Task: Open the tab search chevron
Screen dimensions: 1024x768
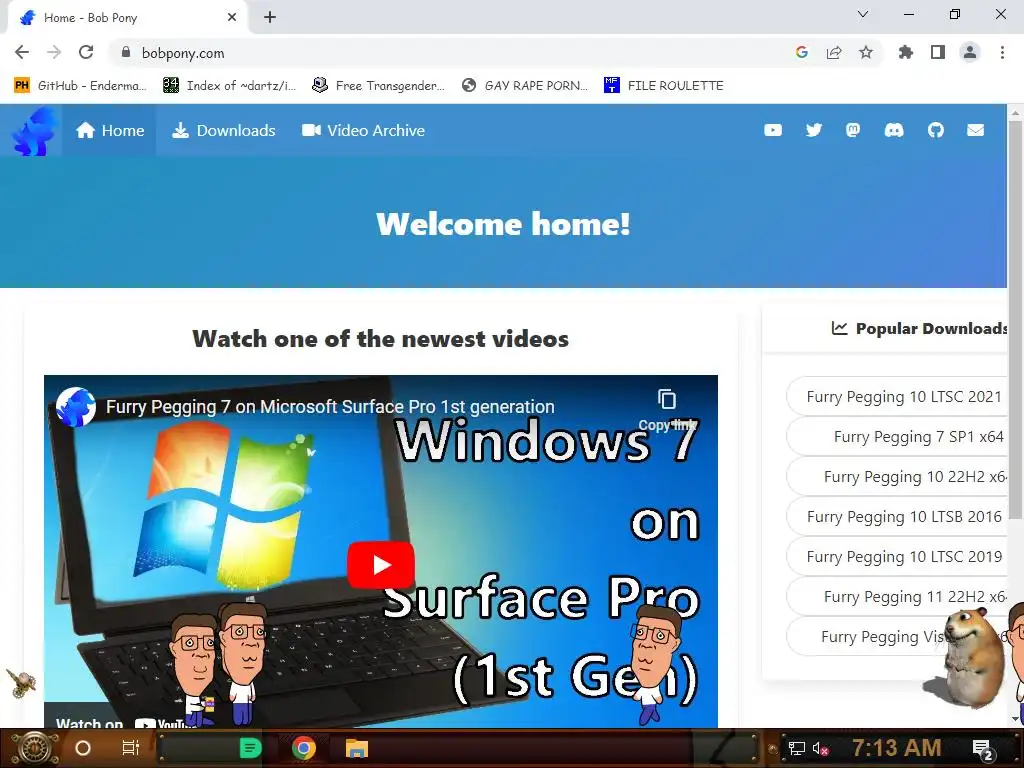Action: click(x=863, y=14)
